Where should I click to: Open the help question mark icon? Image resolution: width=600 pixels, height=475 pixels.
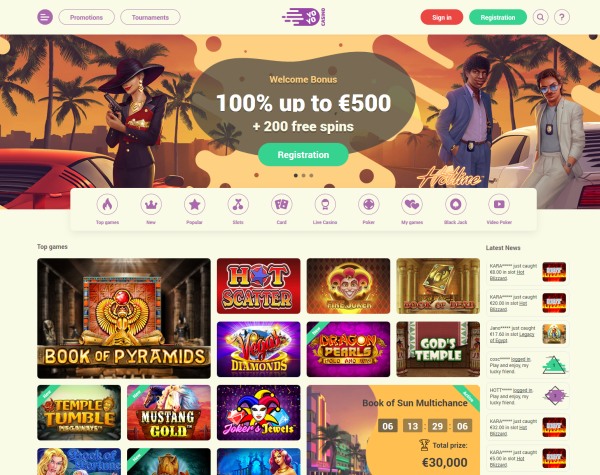562,17
